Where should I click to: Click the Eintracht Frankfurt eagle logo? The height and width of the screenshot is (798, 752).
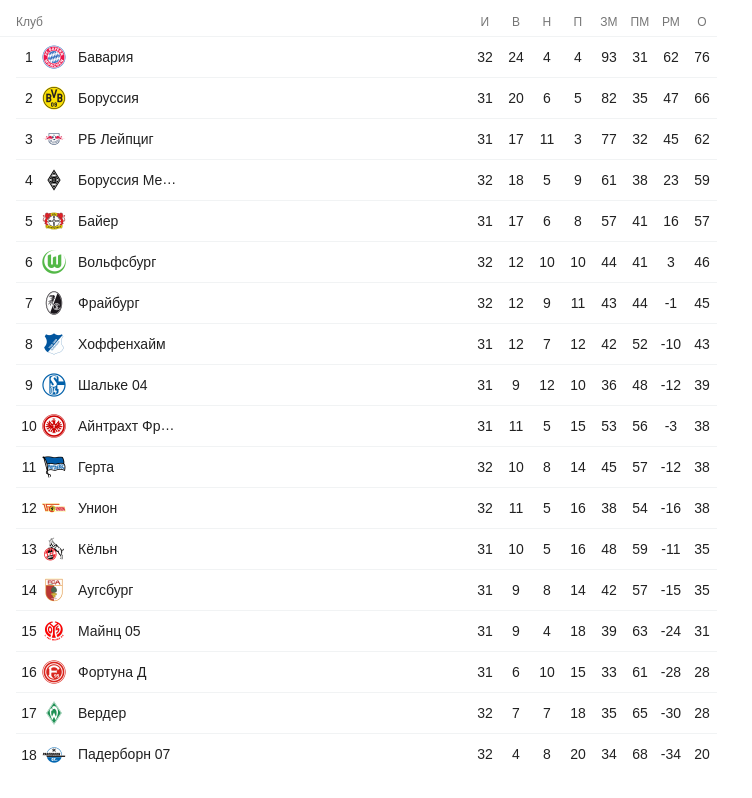tap(54, 426)
